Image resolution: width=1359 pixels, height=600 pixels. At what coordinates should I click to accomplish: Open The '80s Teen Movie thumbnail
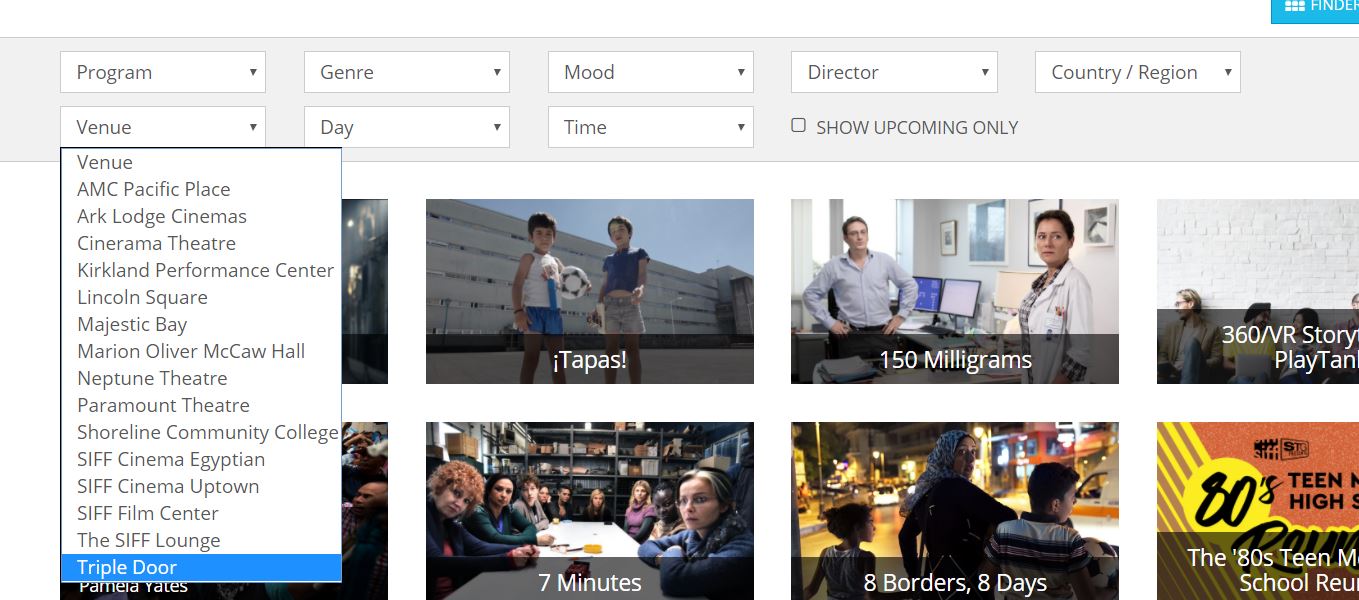(x=1258, y=511)
